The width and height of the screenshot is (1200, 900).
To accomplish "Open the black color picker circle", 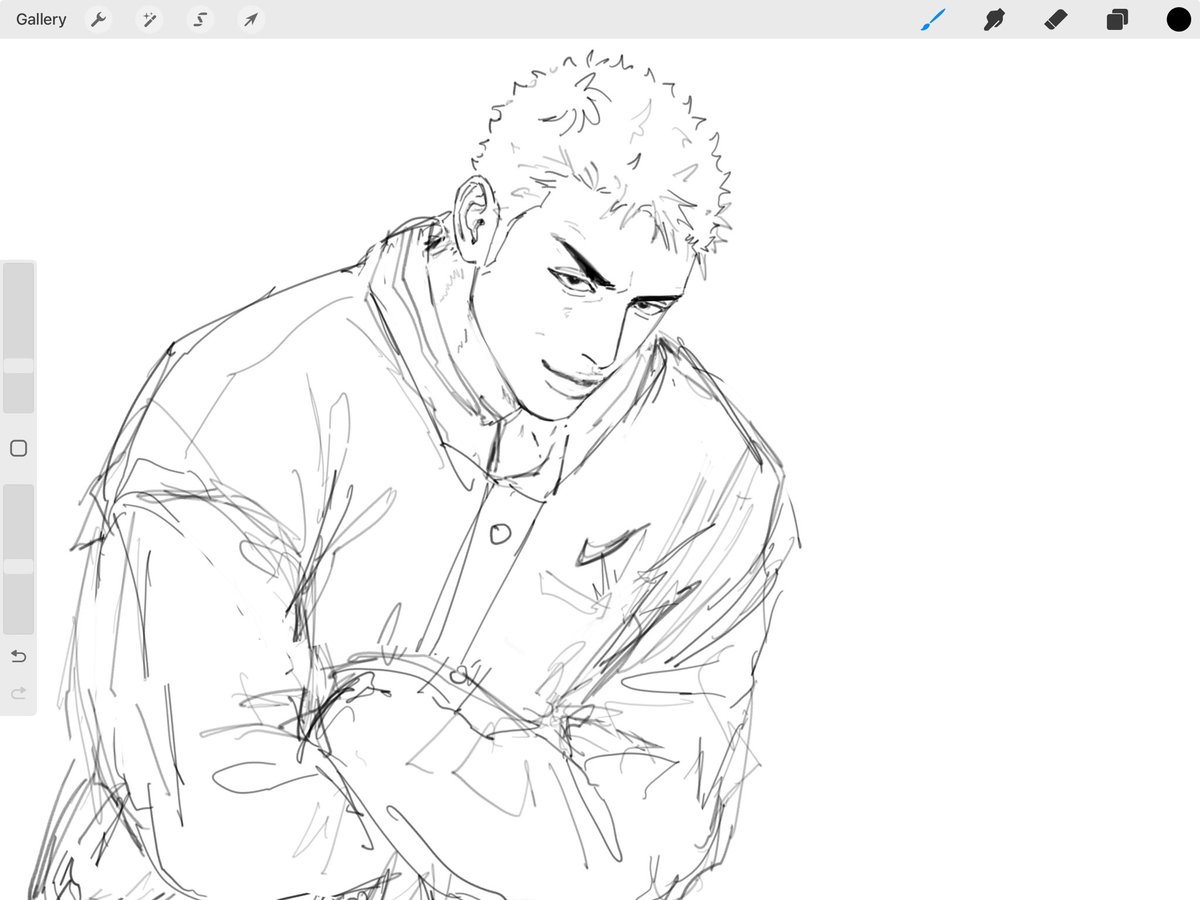I will (x=1178, y=19).
